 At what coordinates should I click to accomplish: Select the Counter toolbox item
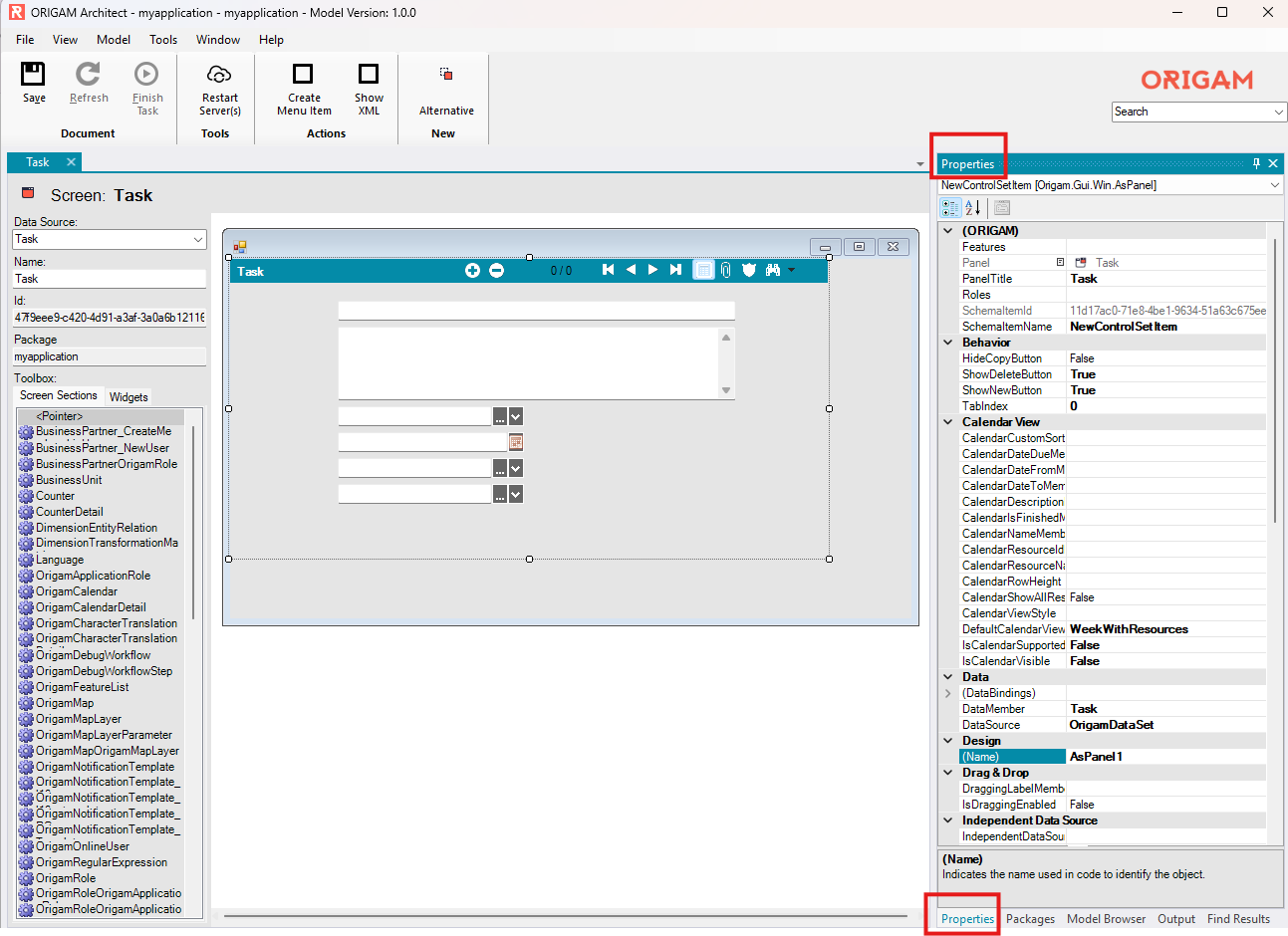click(x=55, y=496)
